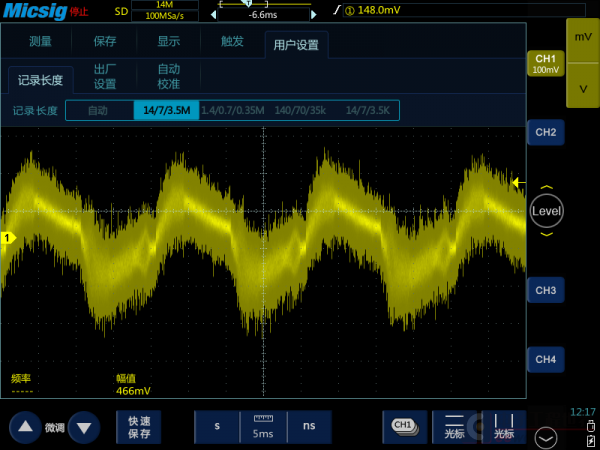Tap the mV vertical scale button
This screenshot has height=450, width=600.
(x=583, y=40)
